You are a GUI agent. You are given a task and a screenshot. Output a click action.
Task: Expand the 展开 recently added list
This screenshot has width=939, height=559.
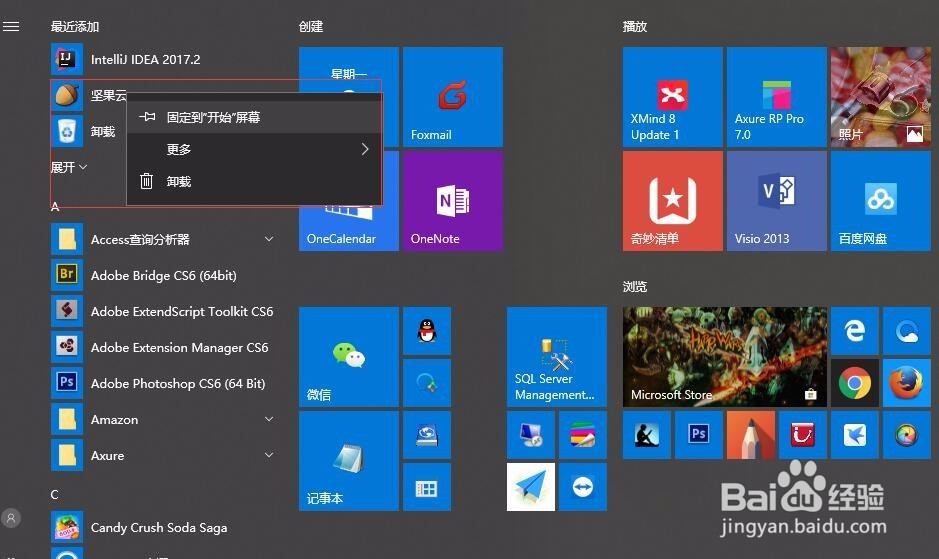(69, 167)
